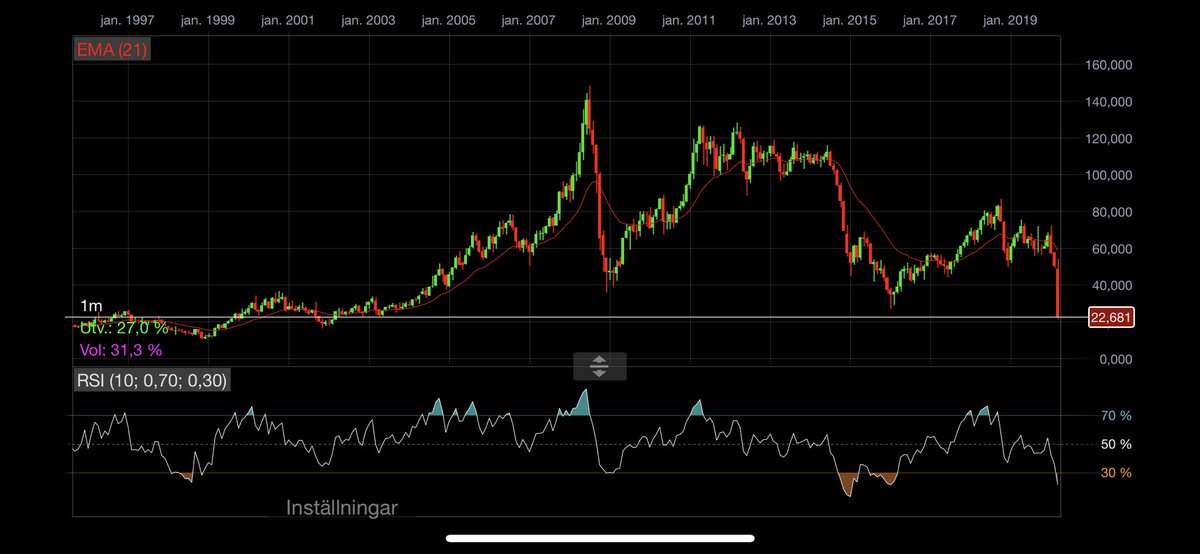The image size is (1200, 554).
Task: Click the jan. 2009 date label
Action: coord(608,20)
